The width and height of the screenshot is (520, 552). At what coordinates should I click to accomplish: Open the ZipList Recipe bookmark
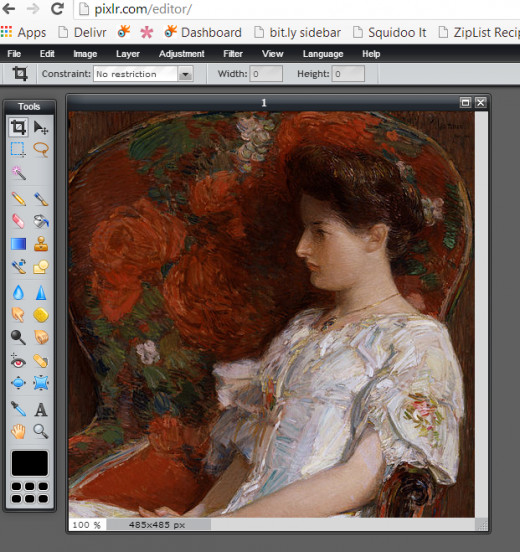click(x=479, y=32)
